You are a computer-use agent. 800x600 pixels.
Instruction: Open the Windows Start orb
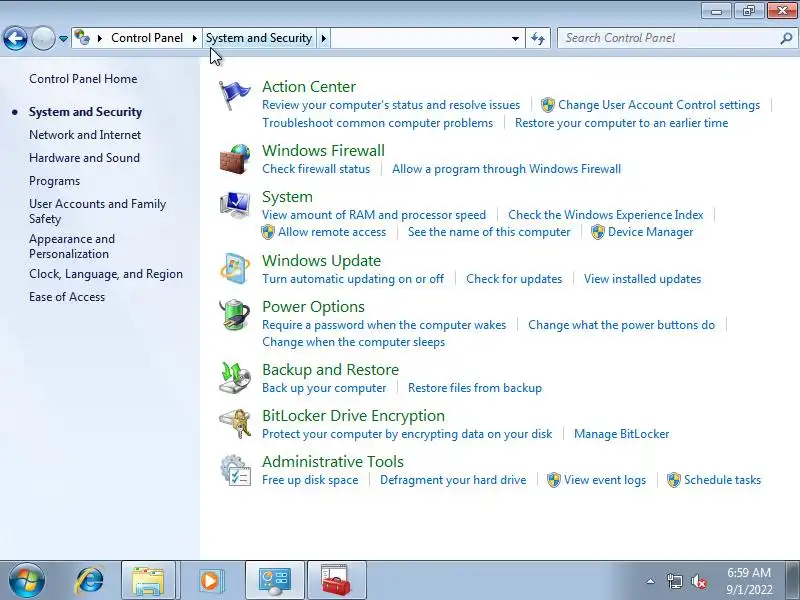(27, 581)
